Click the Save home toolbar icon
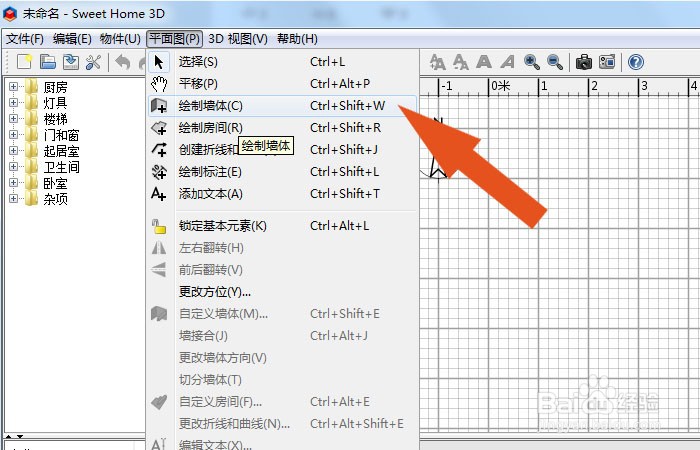Screen dimensions: 700x450 71,62
